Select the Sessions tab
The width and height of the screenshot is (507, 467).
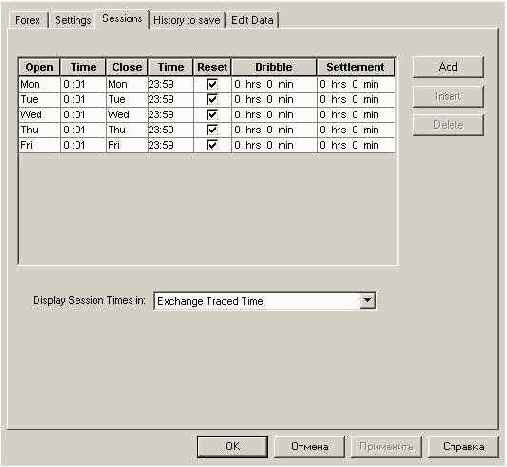(x=122, y=19)
